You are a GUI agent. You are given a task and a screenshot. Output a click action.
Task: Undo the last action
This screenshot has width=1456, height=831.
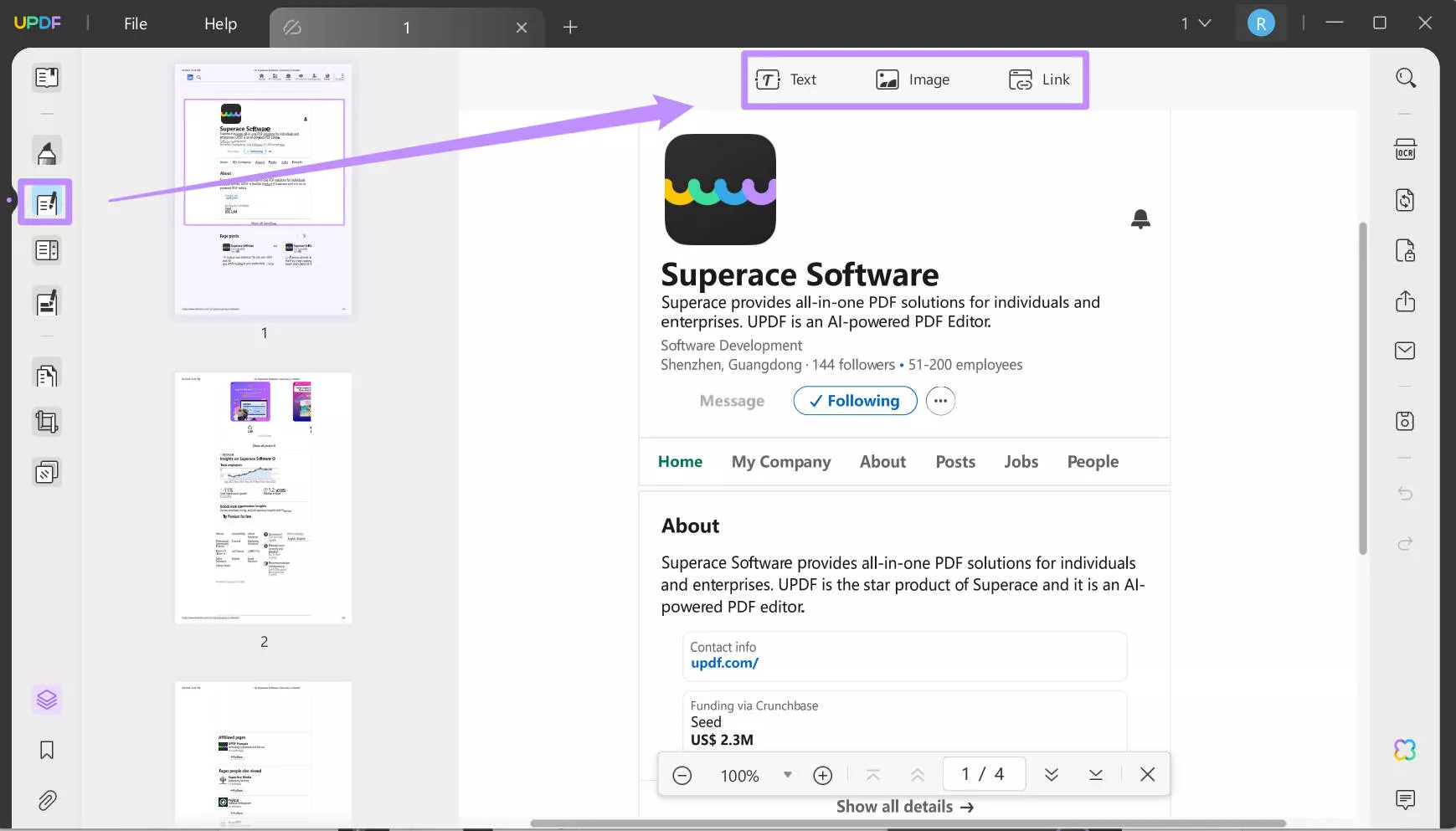pyautogui.click(x=1406, y=494)
